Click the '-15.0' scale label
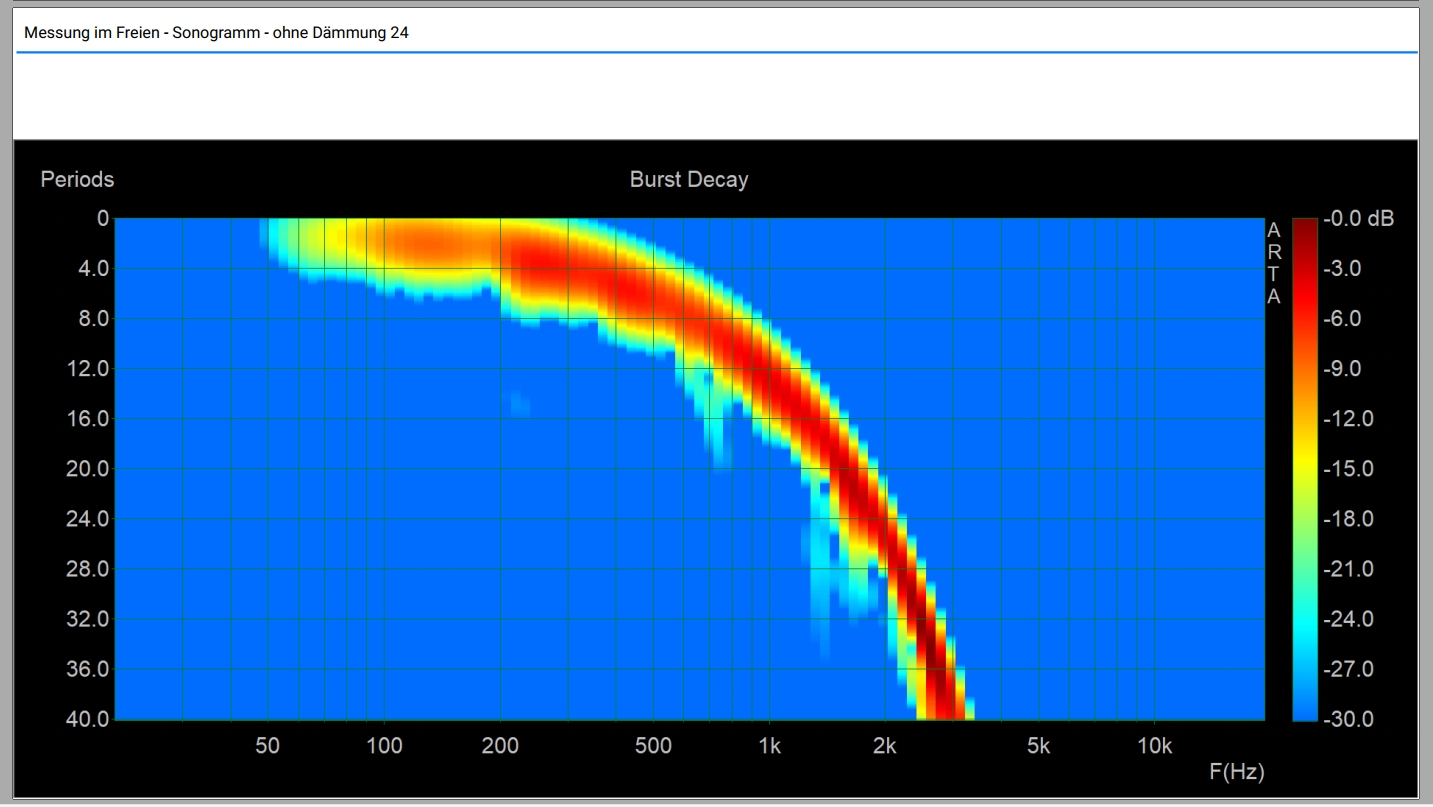This screenshot has height=807, width=1433. coord(1348,469)
